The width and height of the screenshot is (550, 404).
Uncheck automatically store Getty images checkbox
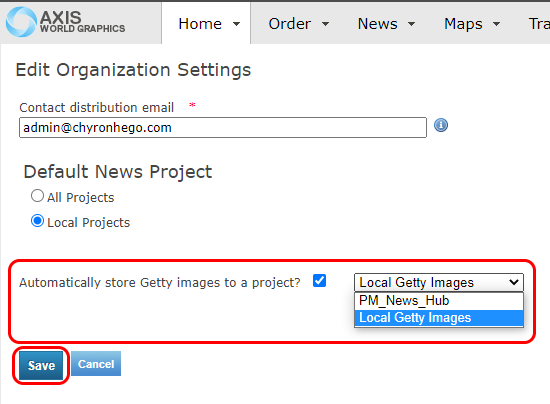pos(319,281)
